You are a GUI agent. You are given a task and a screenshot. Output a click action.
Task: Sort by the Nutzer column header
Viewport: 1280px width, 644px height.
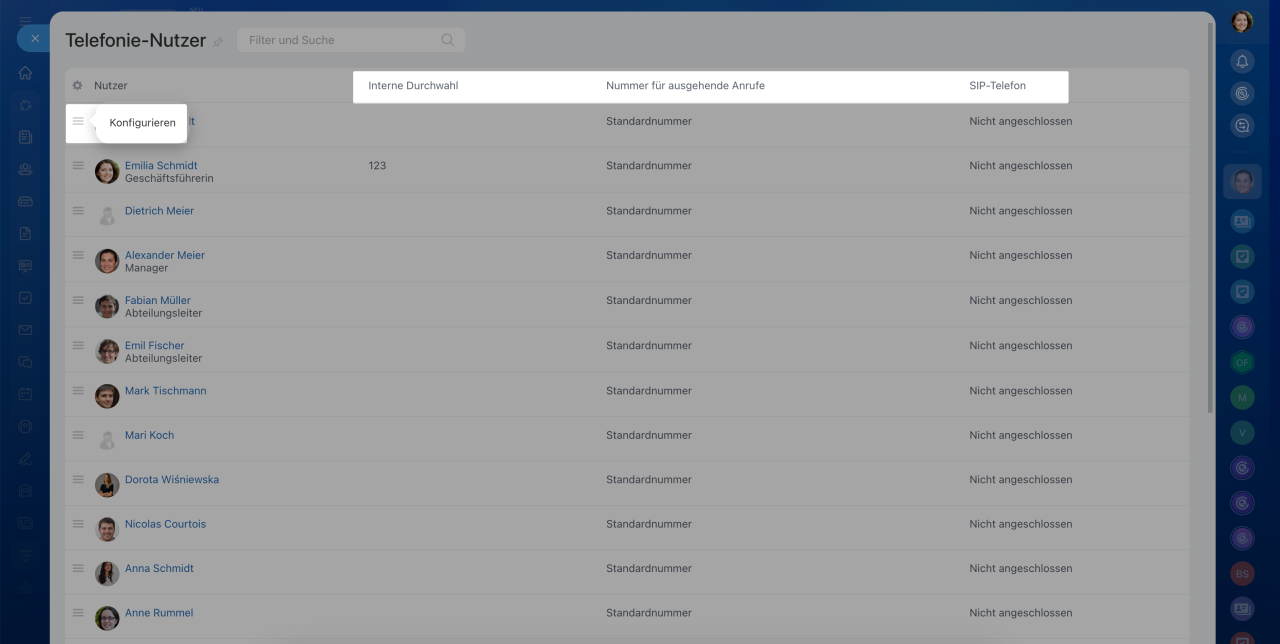[111, 86]
